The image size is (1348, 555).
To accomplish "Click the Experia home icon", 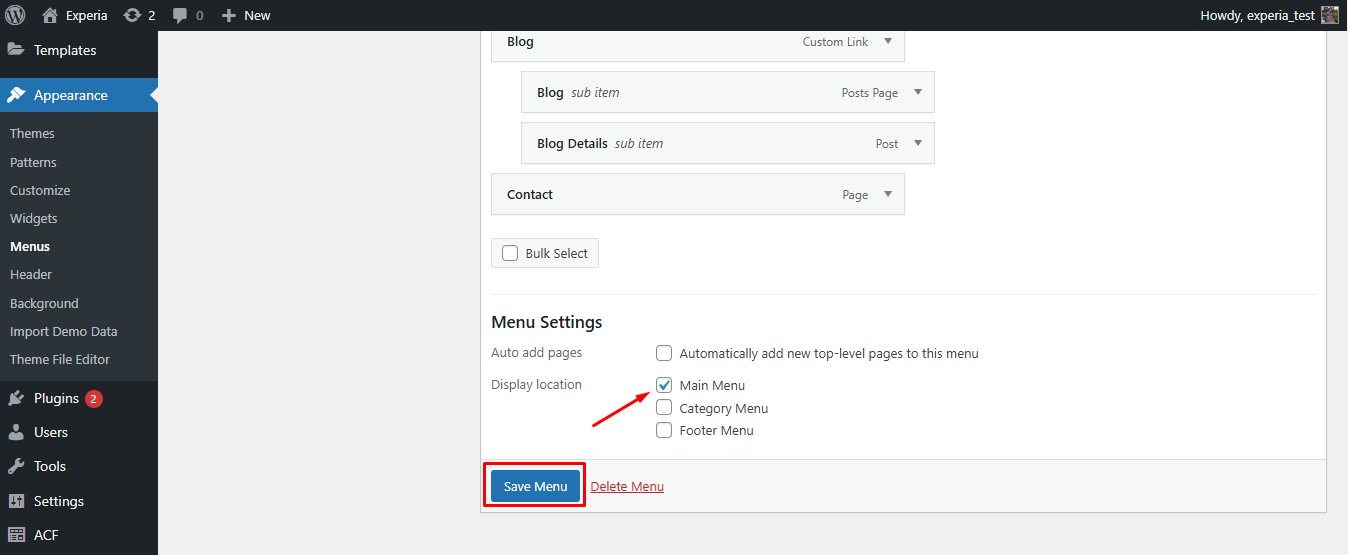I will click(x=50, y=15).
